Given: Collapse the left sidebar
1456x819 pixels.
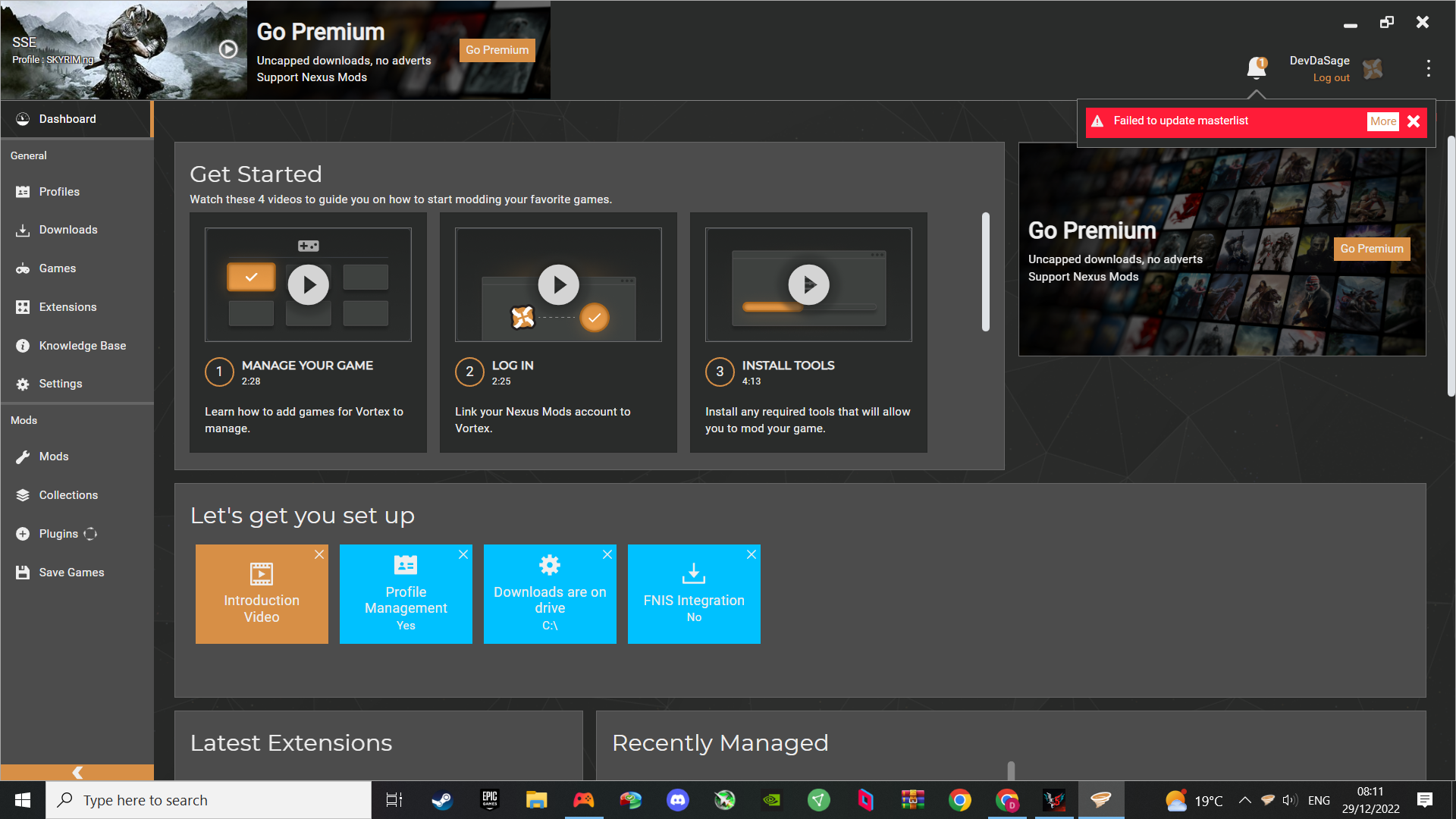Looking at the screenshot, I should (77, 772).
